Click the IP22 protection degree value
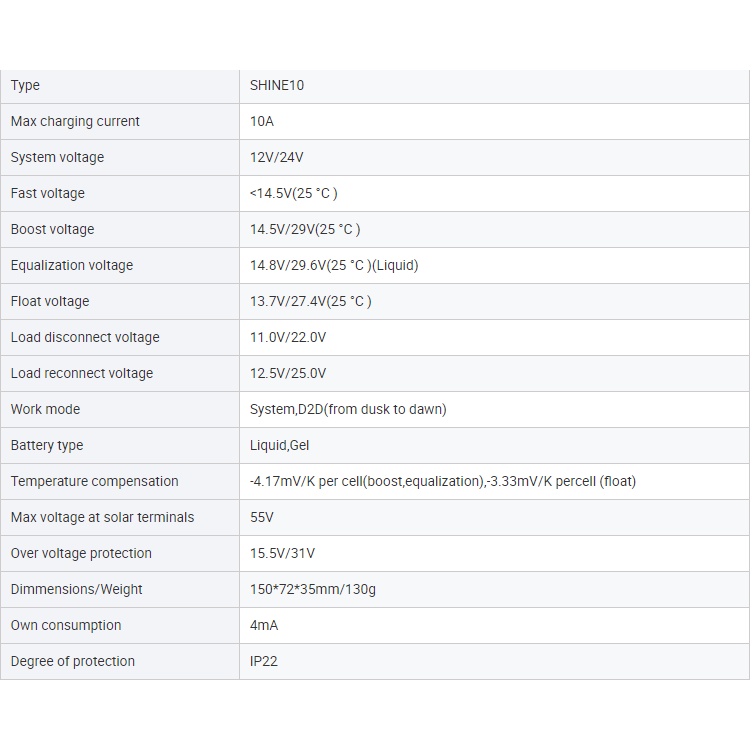 point(264,661)
